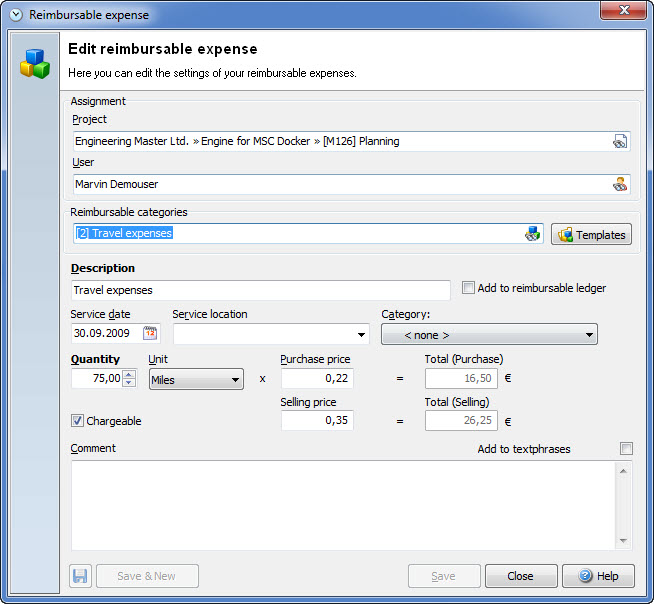Open the Category dropdown showing none
Image resolution: width=654 pixels, height=604 pixels.
[x=489, y=334]
